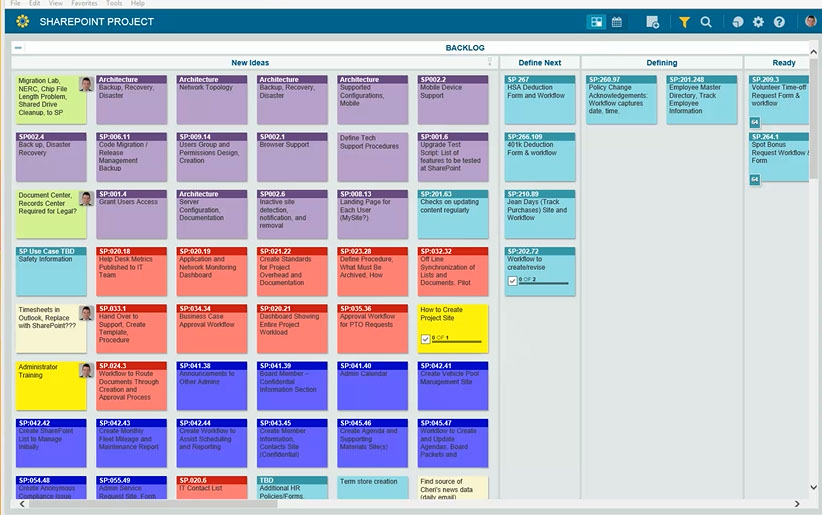Image resolution: width=822 pixels, height=515 pixels.
Task: Open the SP:267 HSA Deduction card
Action: [539, 95]
